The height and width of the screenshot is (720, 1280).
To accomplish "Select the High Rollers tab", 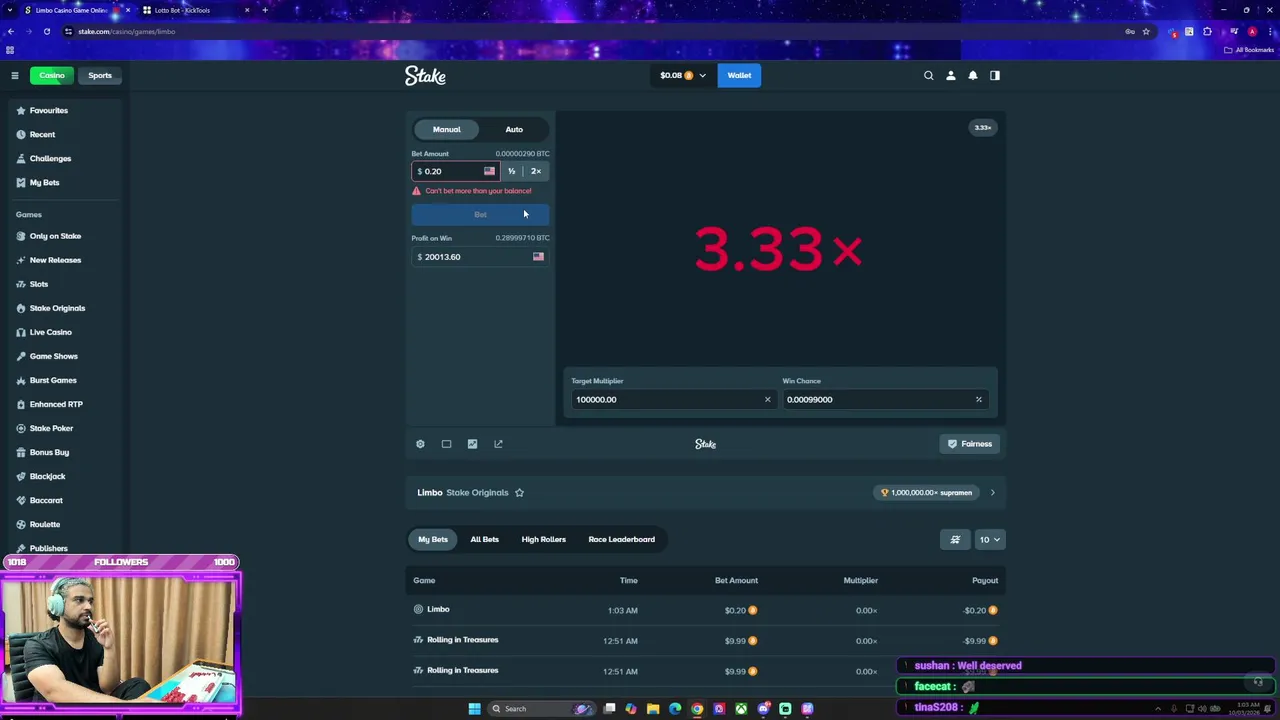I will (x=543, y=539).
